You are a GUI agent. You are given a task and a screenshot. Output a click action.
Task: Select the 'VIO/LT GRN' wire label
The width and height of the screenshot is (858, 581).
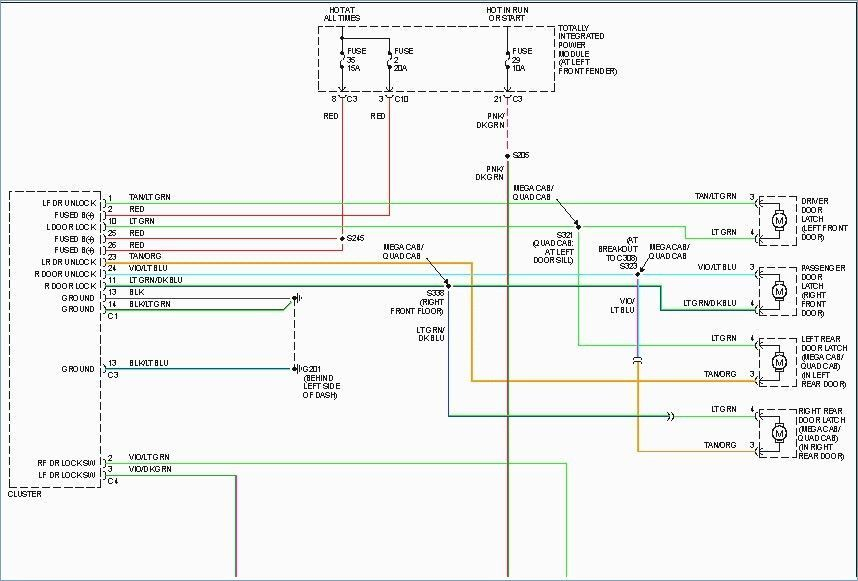point(149,457)
